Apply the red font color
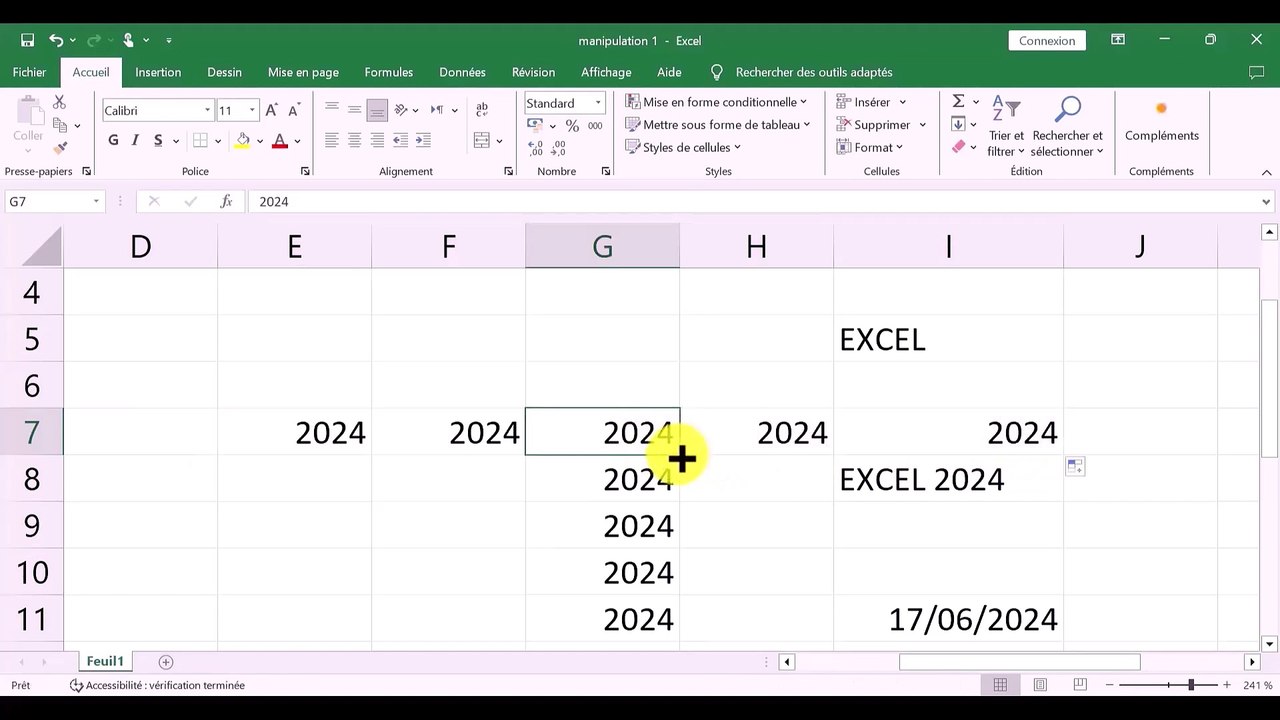 tap(280, 141)
